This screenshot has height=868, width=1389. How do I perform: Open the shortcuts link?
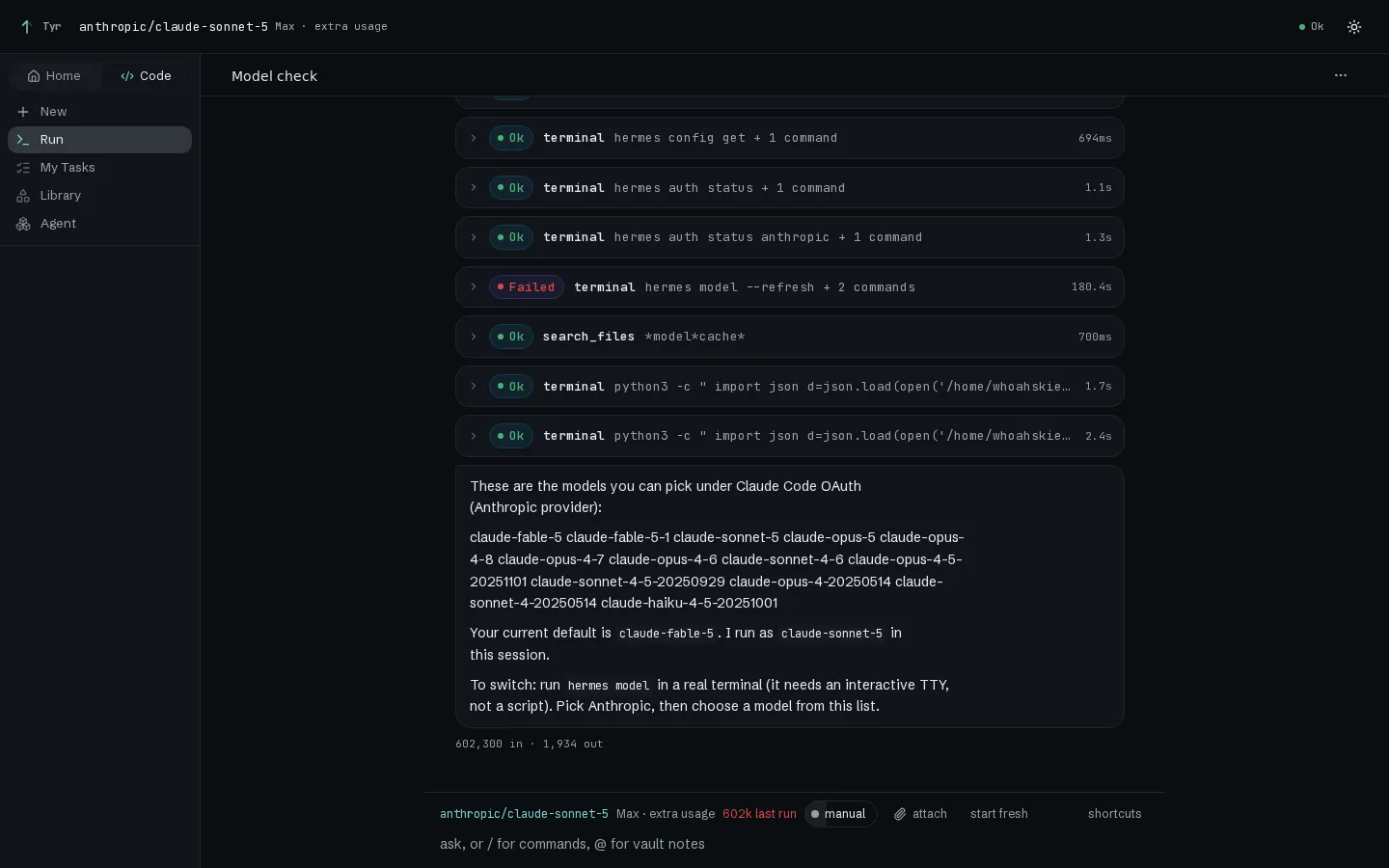click(1114, 814)
